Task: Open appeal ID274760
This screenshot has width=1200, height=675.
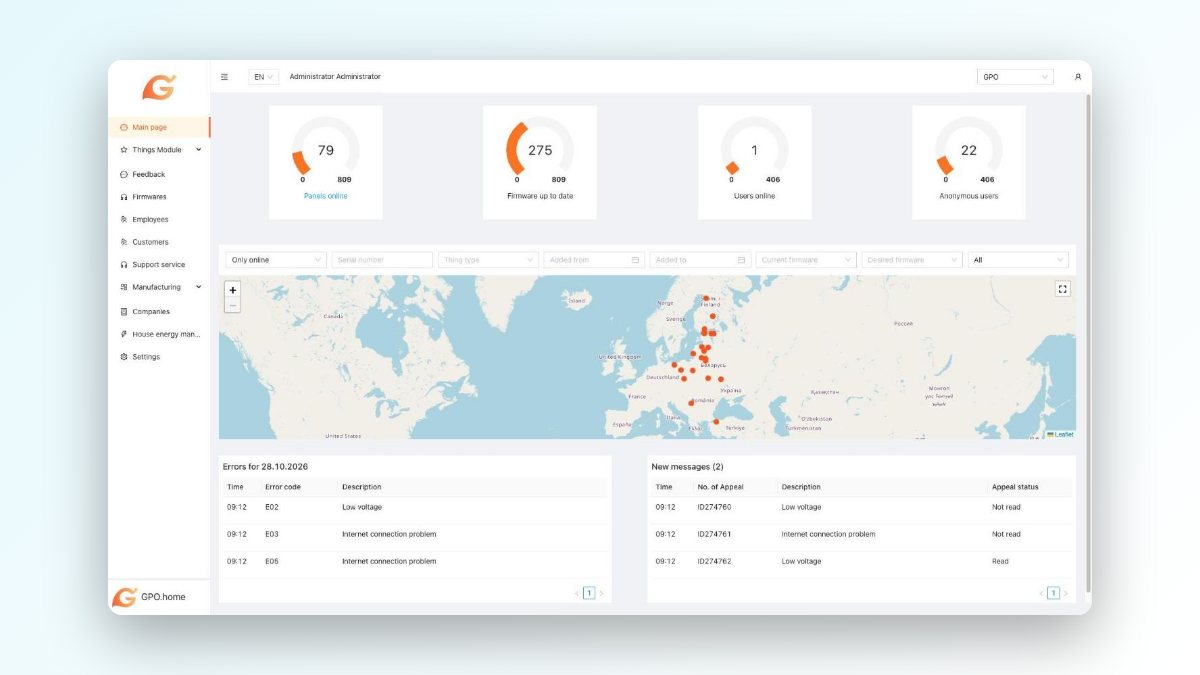Action: click(714, 507)
